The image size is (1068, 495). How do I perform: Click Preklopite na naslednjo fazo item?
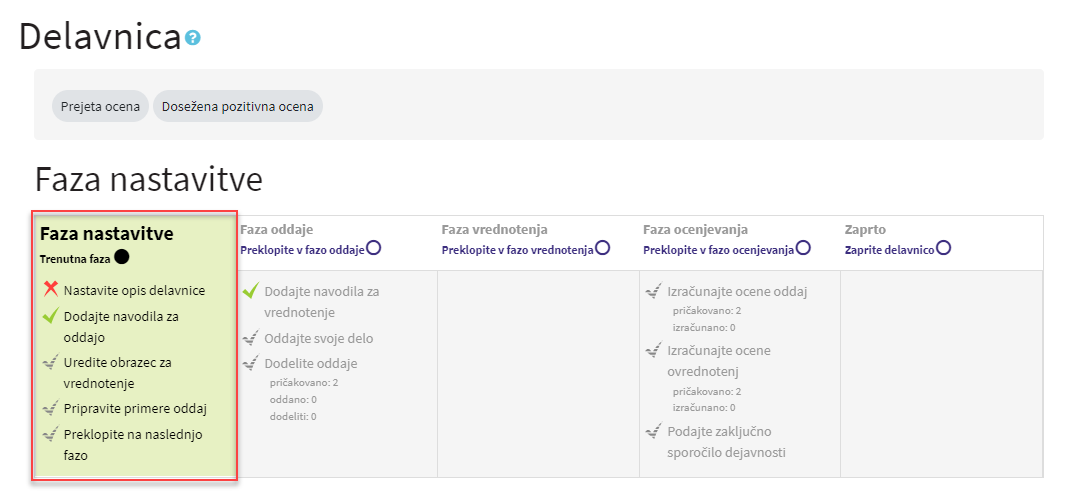tap(133, 445)
